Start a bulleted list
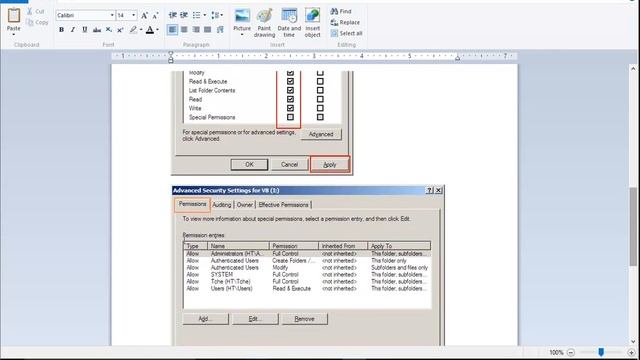This screenshot has width=640, height=360. (x=196, y=15)
